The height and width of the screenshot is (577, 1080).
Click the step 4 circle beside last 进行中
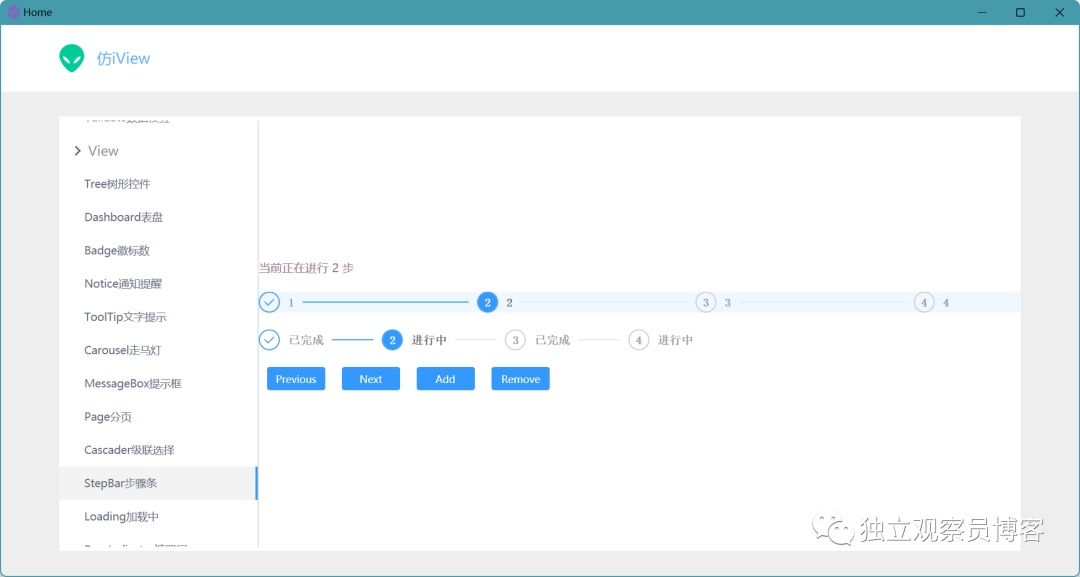point(638,340)
